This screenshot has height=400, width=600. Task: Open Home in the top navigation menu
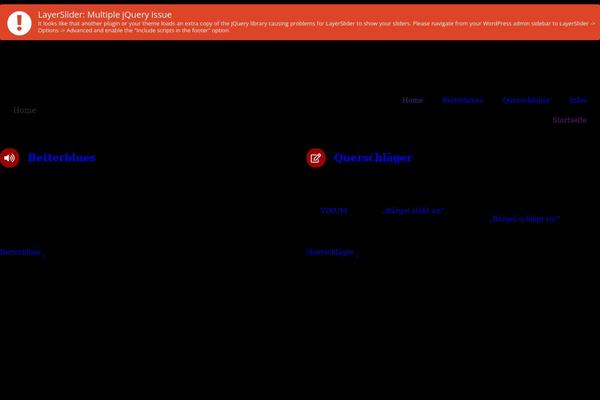pos(412,100)
